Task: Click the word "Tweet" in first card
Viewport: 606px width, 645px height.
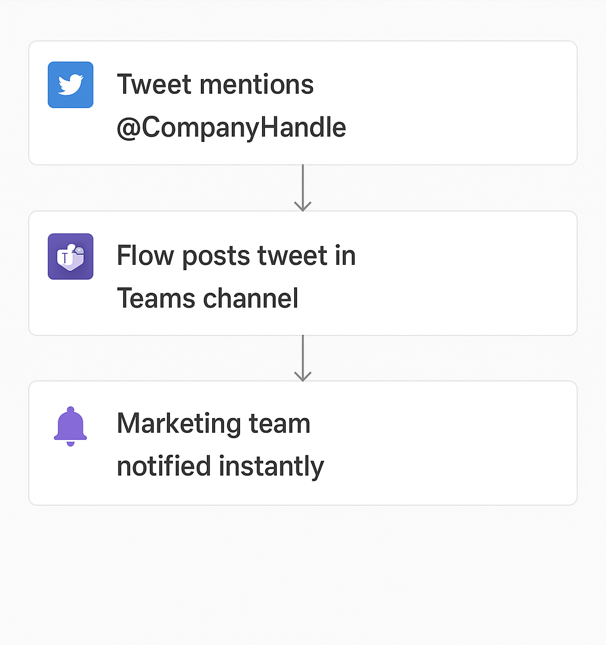Action: click(150, 85)
